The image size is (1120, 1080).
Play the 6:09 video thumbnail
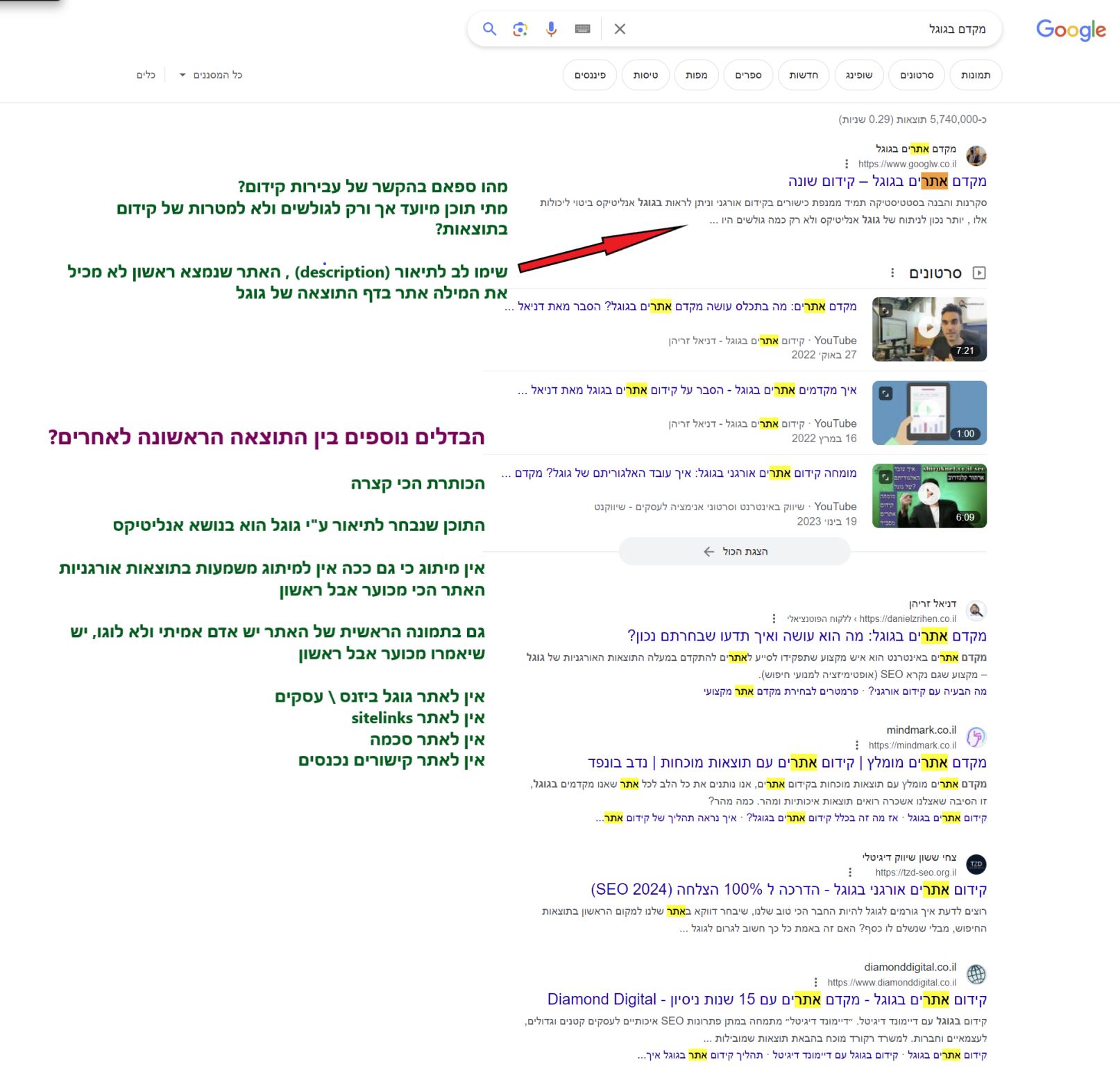click(x=929, y=496)
